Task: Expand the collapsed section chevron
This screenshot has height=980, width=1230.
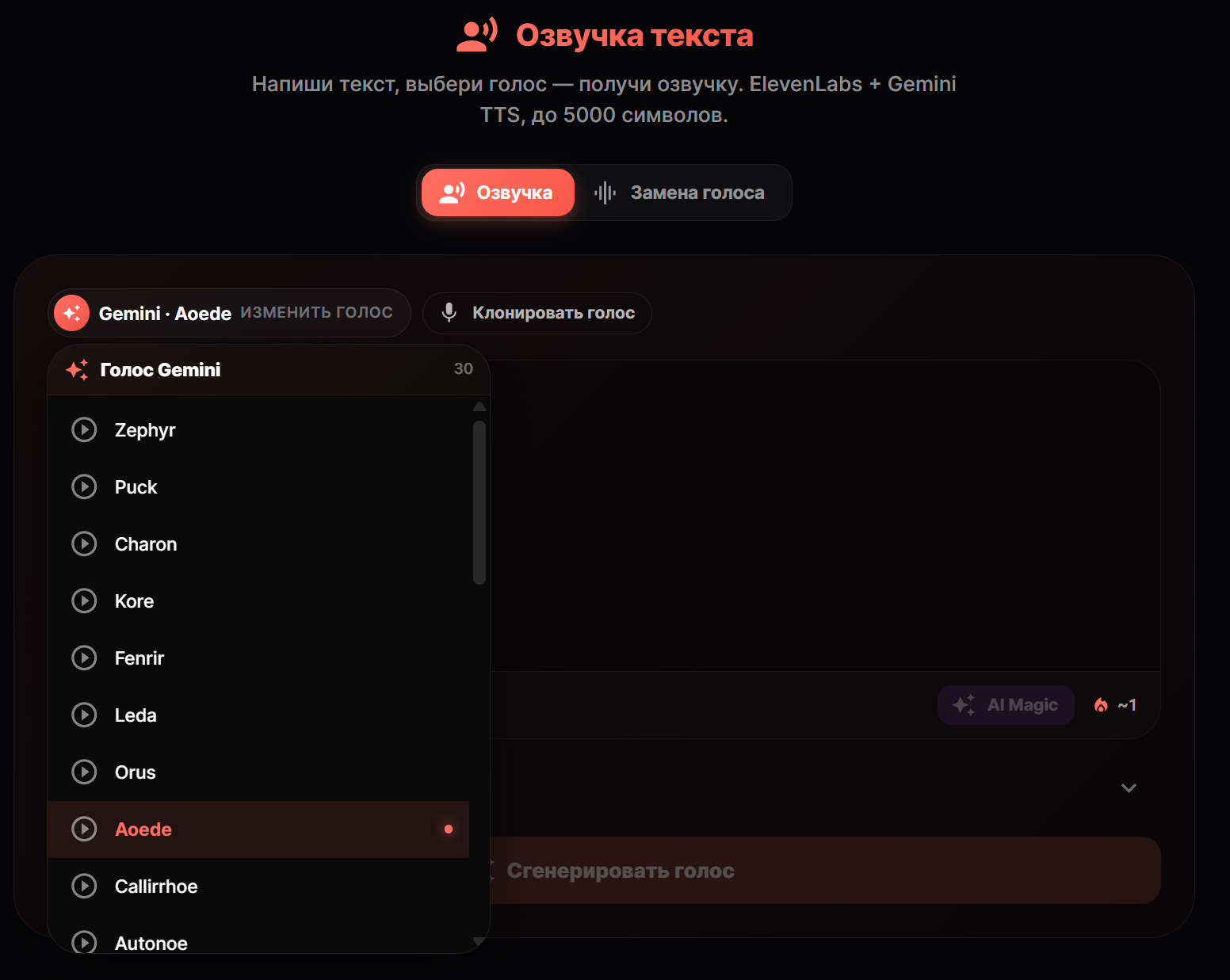Action: 1129,787
